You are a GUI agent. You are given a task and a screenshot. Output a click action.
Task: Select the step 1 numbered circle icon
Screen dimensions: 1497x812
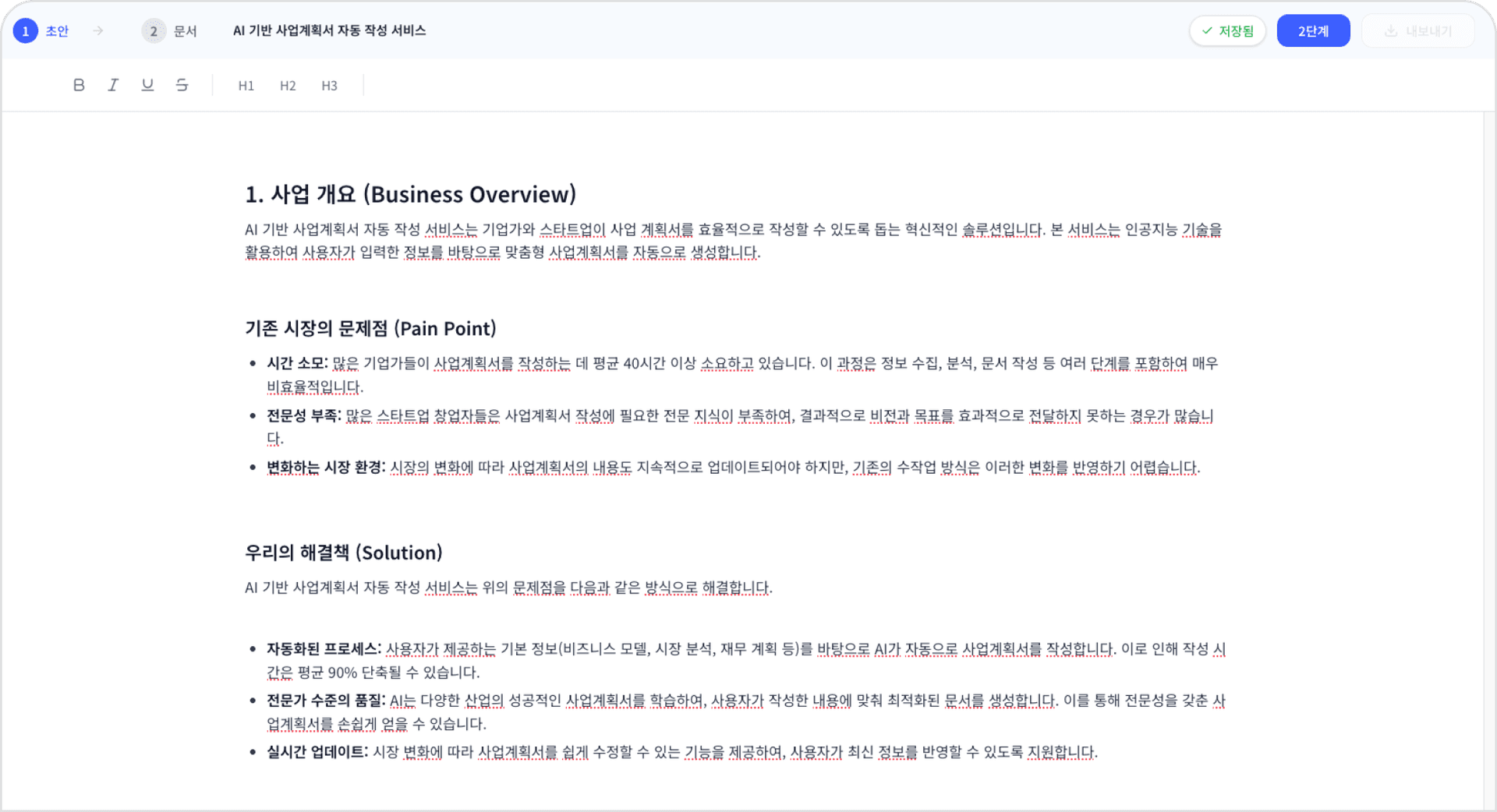(25, 30)
